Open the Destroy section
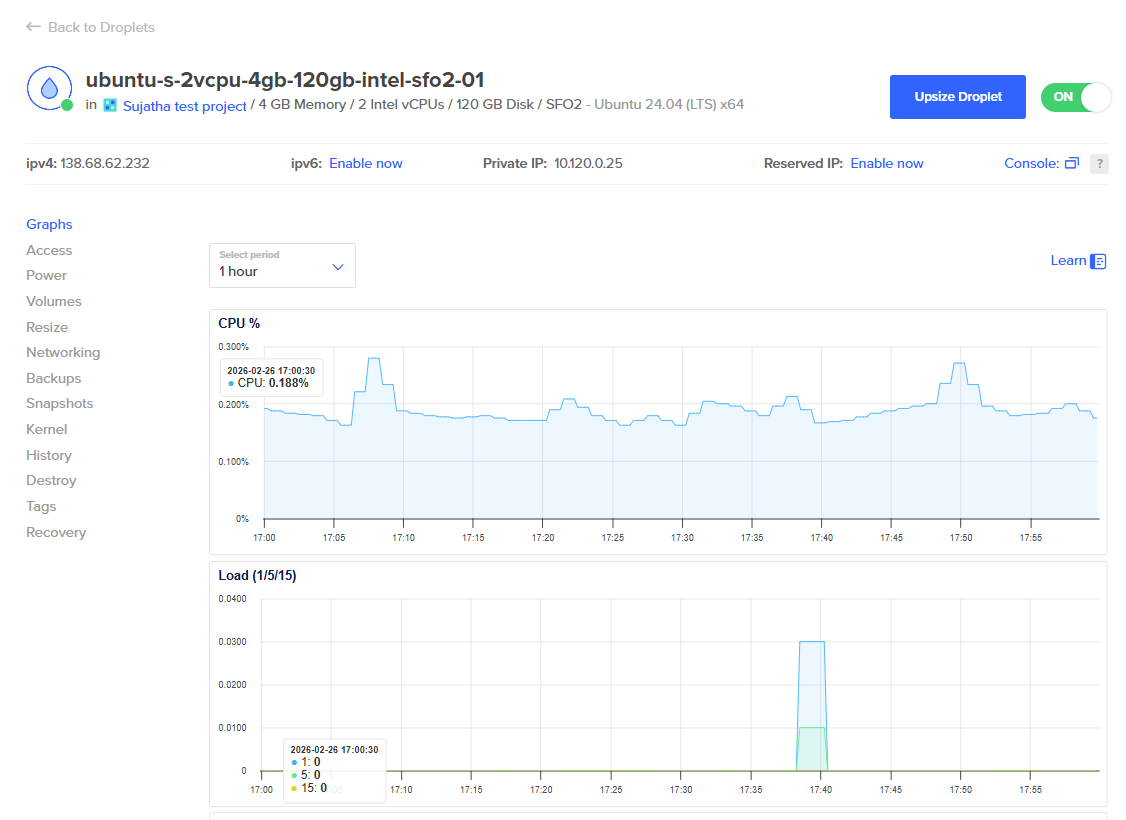Screen dimensions: 1126x820 tap(51, 480)
